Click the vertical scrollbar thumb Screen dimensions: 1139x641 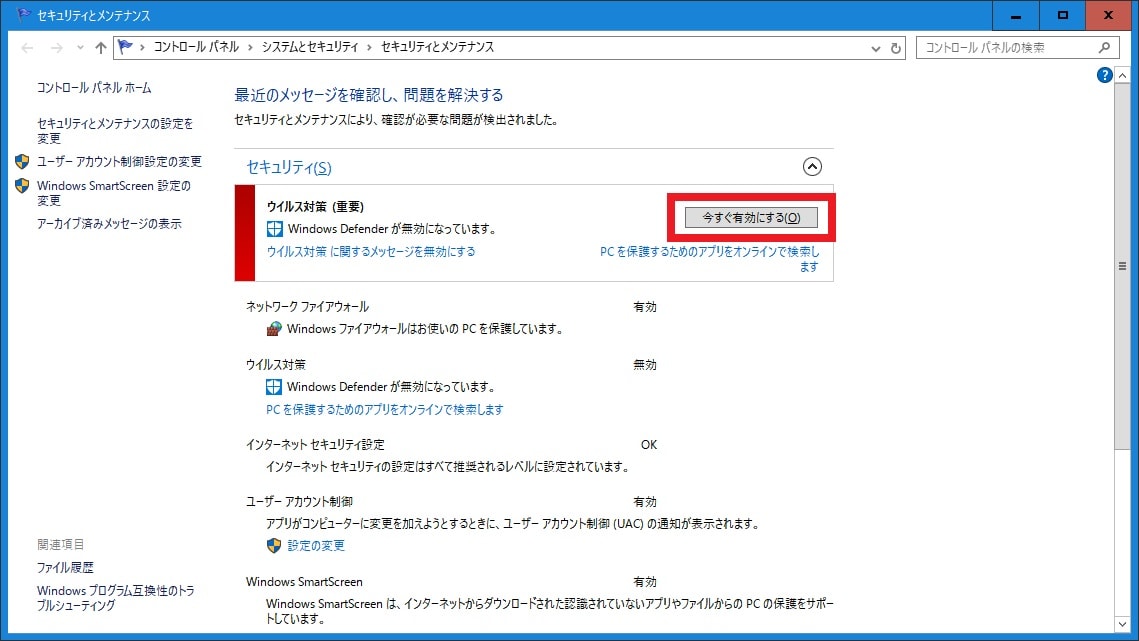pyautogui.click(x=1122, y=266)
